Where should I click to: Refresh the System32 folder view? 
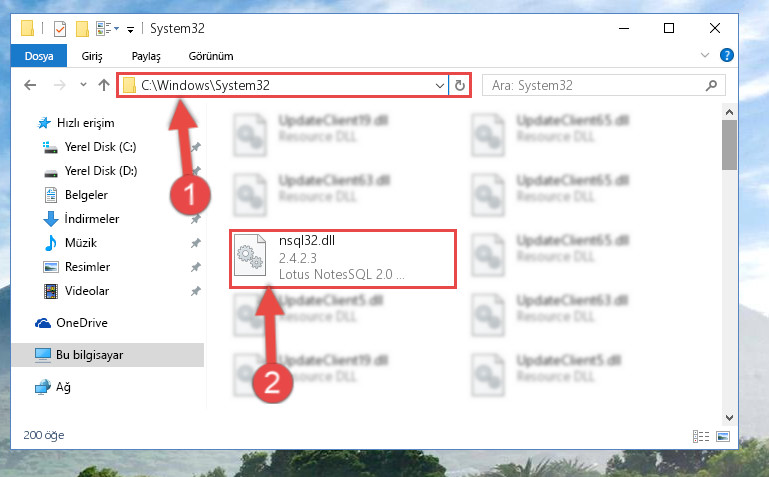coord(460,86)
